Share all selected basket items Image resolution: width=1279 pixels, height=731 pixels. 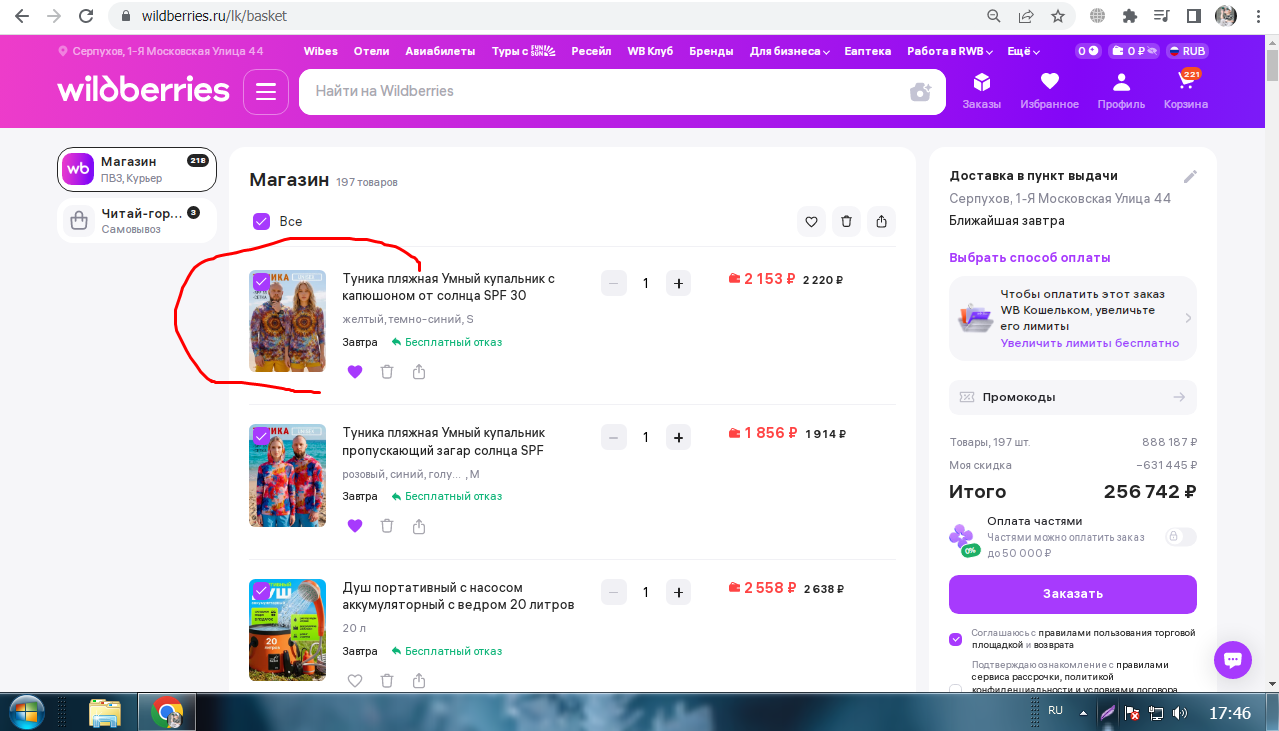(881, 222)
